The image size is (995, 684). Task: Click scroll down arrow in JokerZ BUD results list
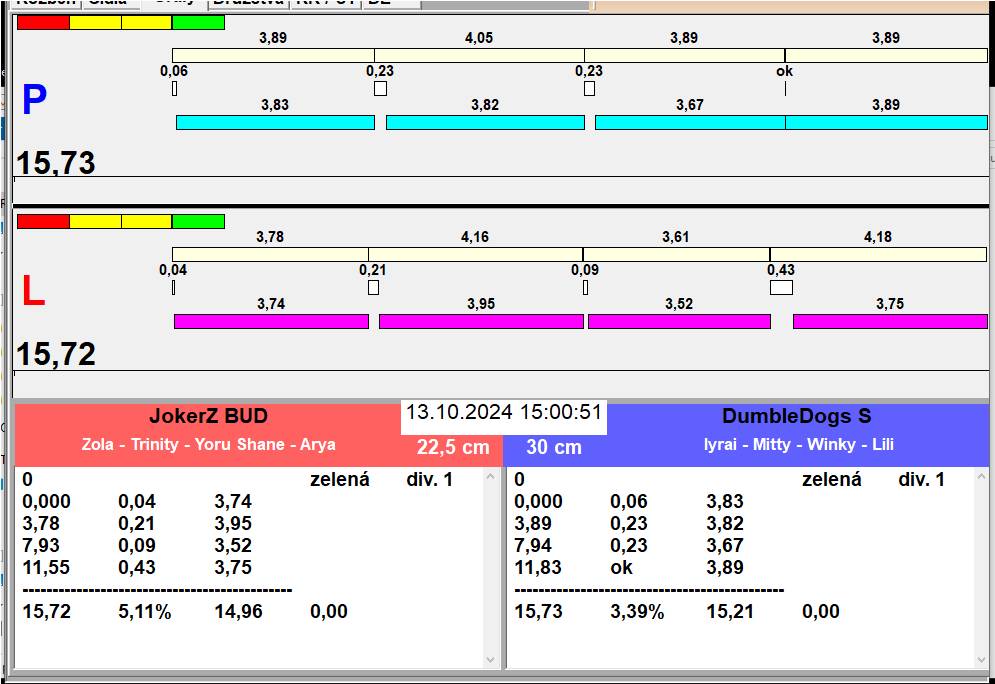point(491,660)
